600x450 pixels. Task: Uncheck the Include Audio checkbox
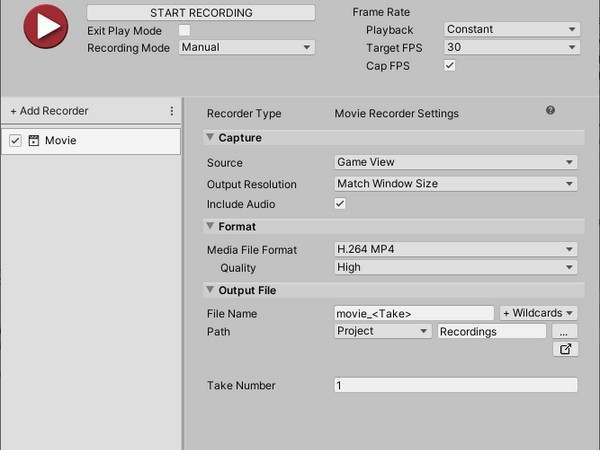tap(340, 204)
